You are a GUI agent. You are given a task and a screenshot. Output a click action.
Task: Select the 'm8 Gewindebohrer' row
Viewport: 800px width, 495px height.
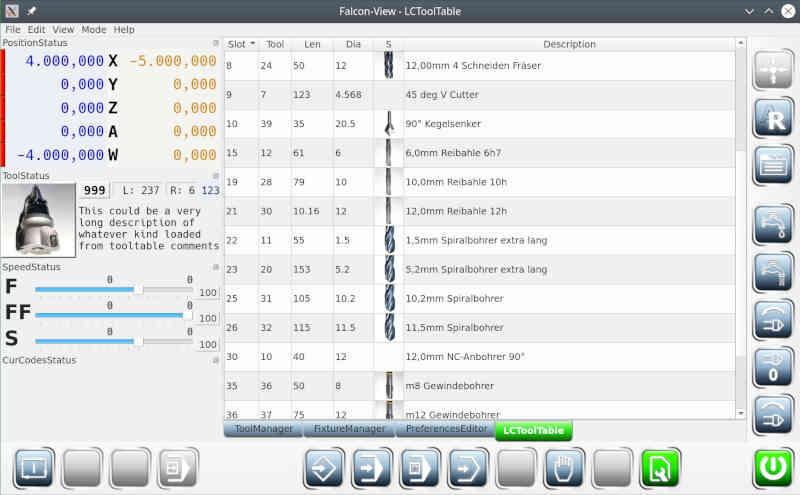480,386
